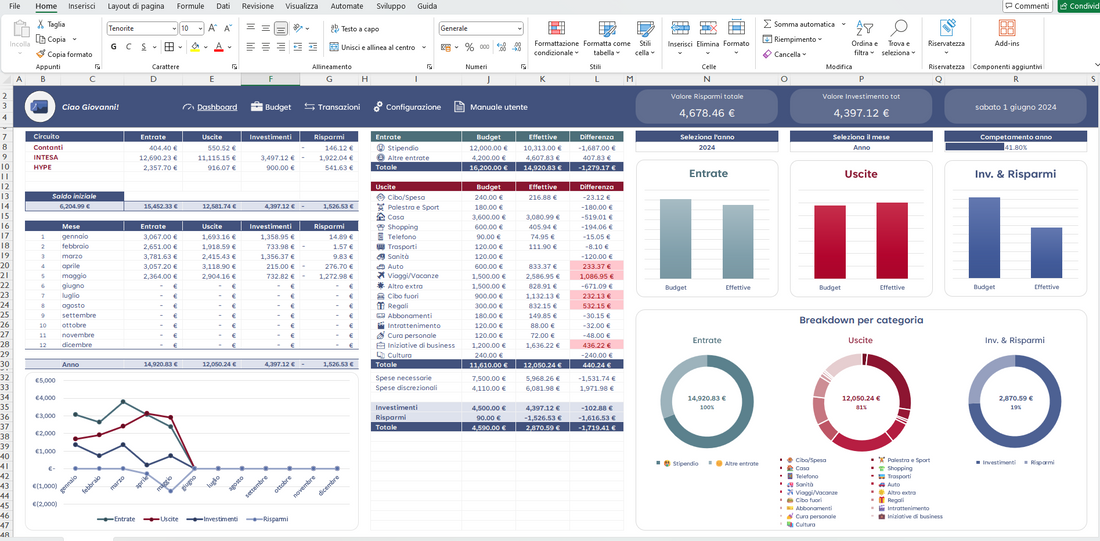This screenshot has width=1100, height=541.
Task: Expand the font size dropdown
Action: click(201, 29)
